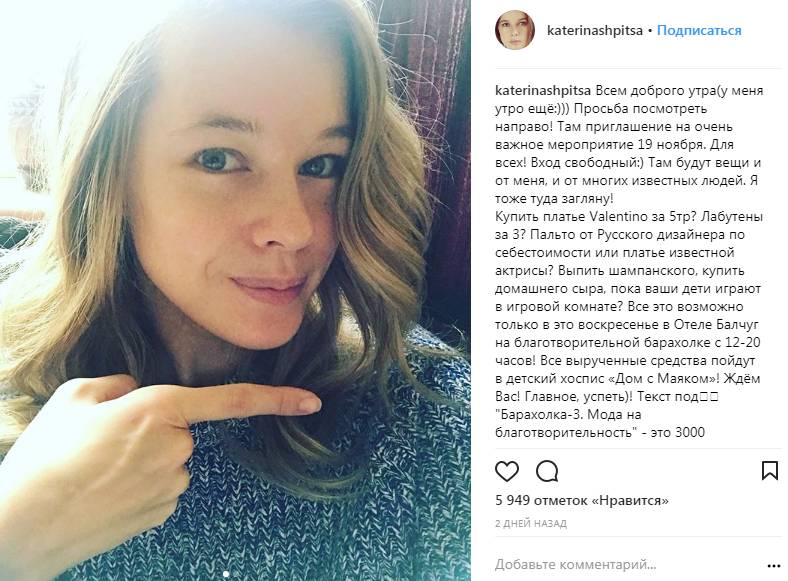
Task: Follow the account via Подписаться
Action: tap(699, 30)
